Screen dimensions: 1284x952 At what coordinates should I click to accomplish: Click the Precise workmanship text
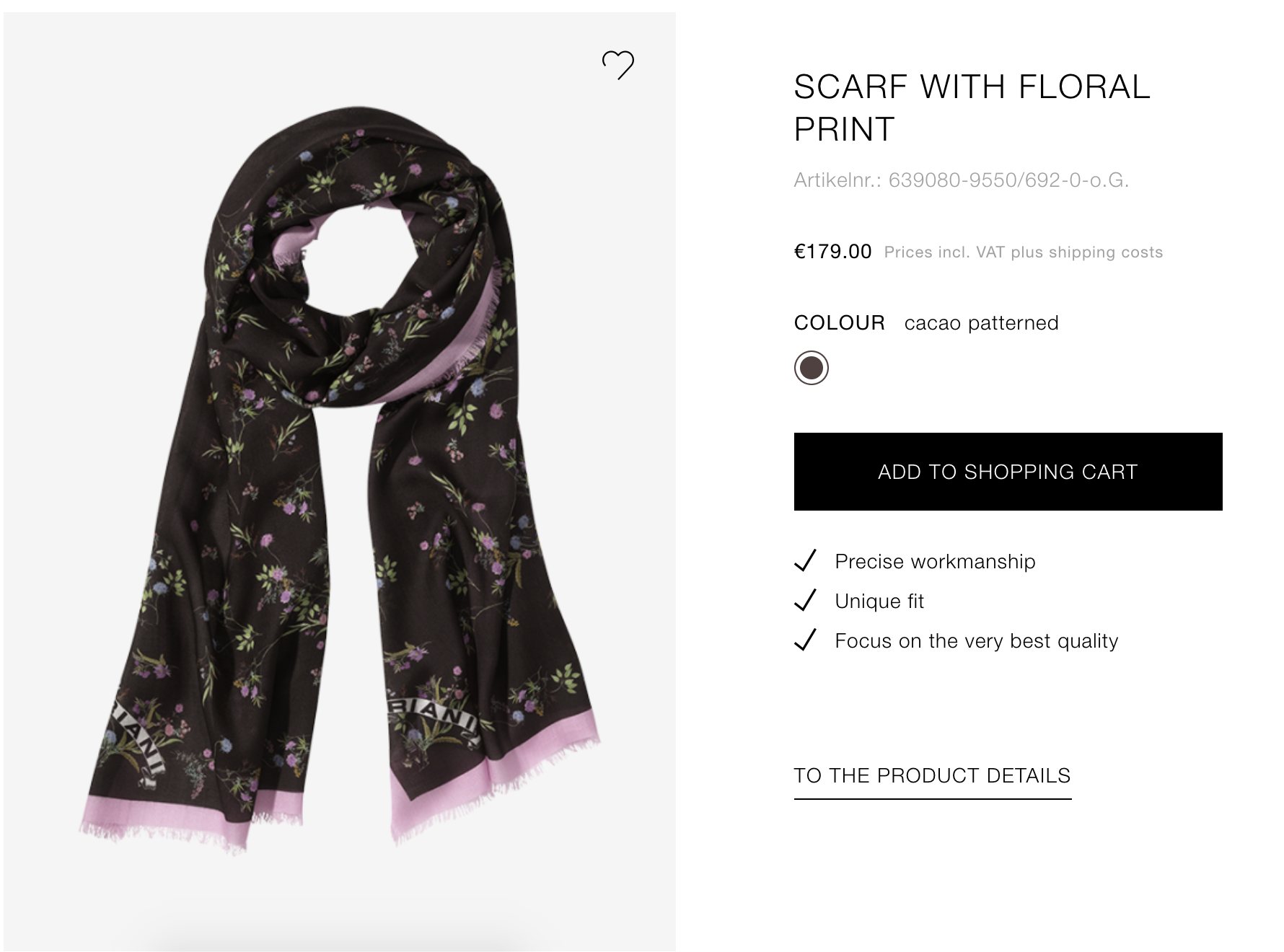(935, 561)
